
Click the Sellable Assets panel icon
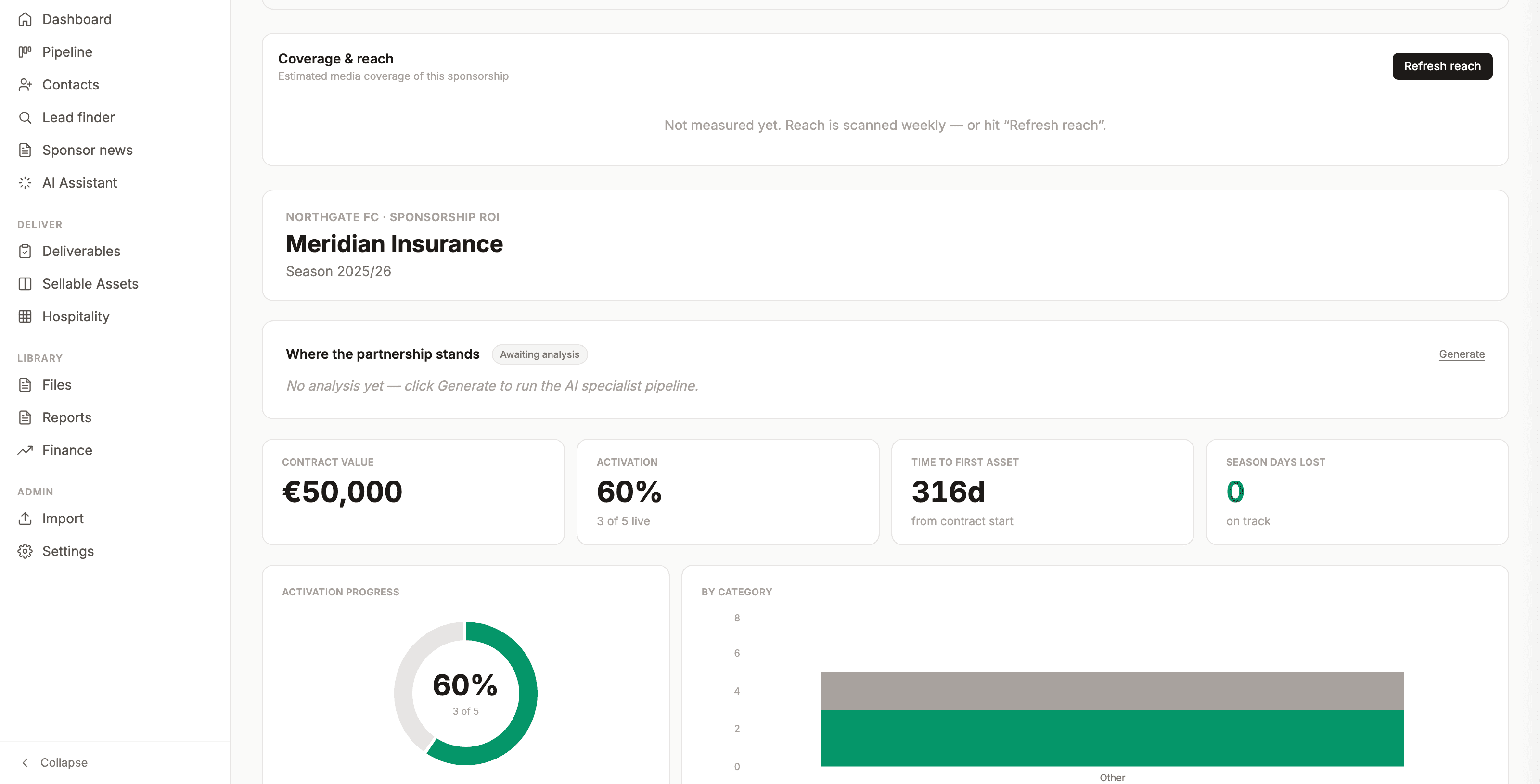pos(25,284)
